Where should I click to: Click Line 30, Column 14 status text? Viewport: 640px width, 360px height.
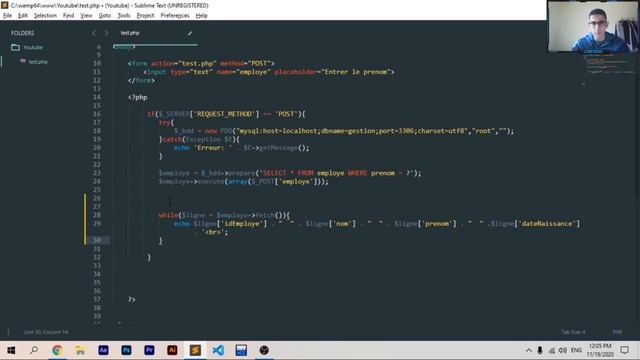pyautogui.click(x=46, y=332)
